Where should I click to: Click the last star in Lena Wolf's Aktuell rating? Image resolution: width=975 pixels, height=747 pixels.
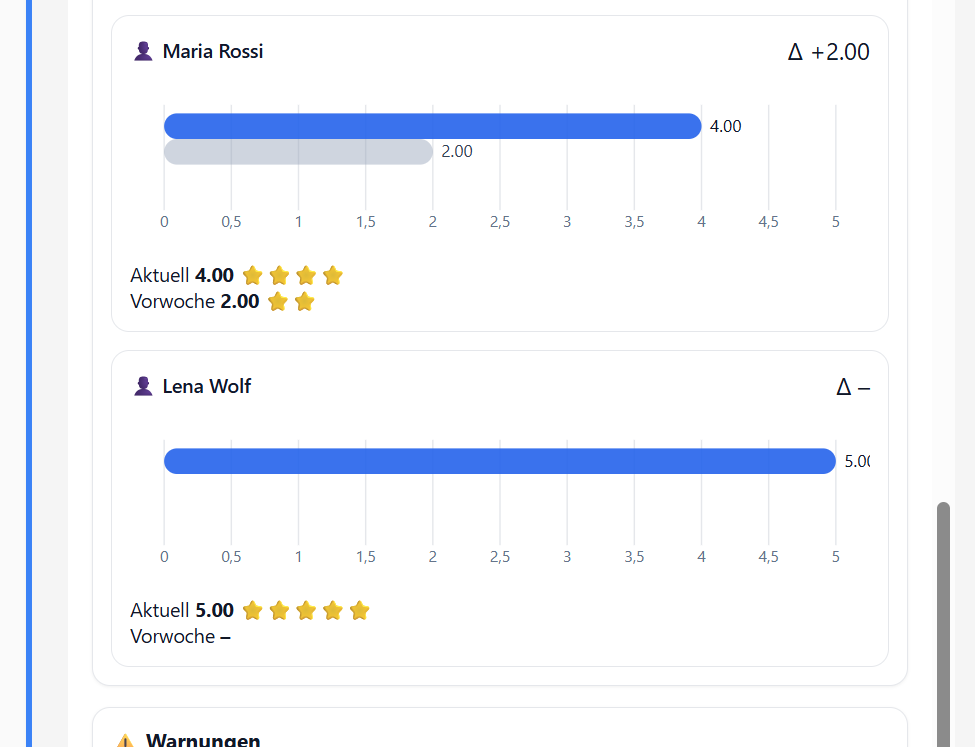360,610
